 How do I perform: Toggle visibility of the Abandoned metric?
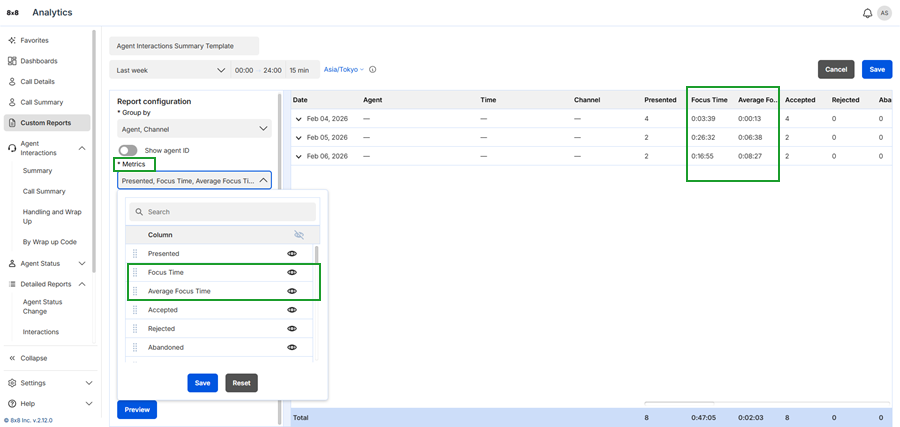292,347
